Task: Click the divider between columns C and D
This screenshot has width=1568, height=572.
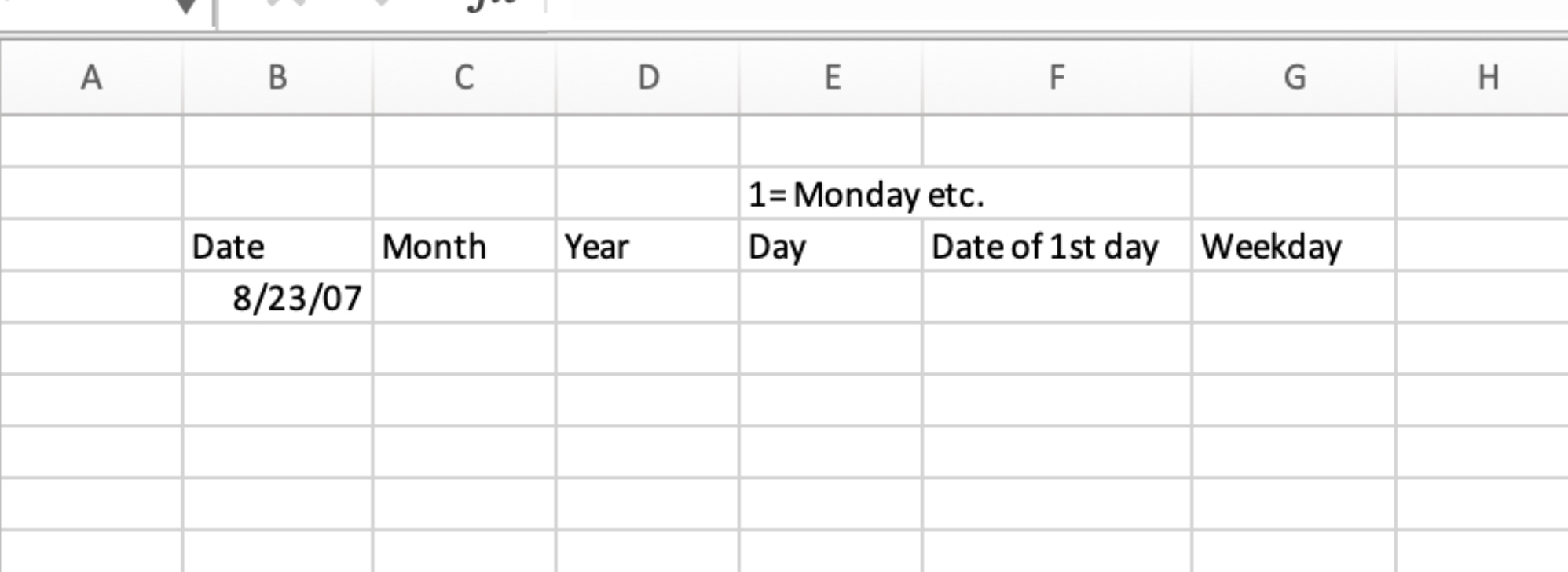Action: 555,76
